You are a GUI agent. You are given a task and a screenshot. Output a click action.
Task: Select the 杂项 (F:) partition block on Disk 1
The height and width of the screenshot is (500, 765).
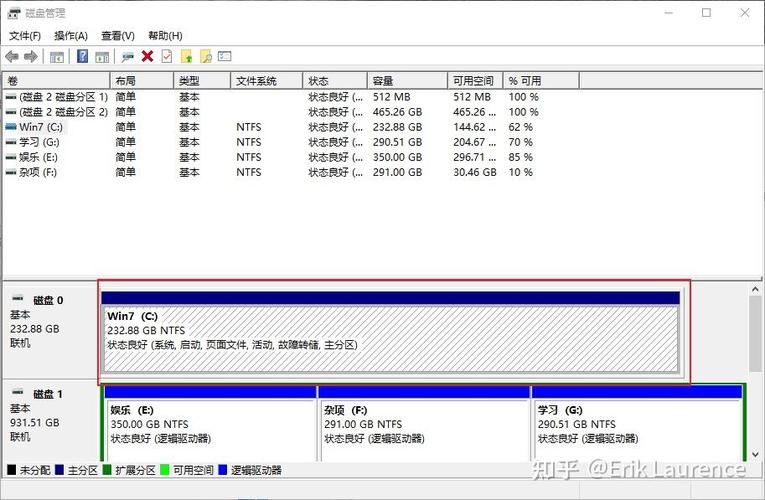pos(424,423)
